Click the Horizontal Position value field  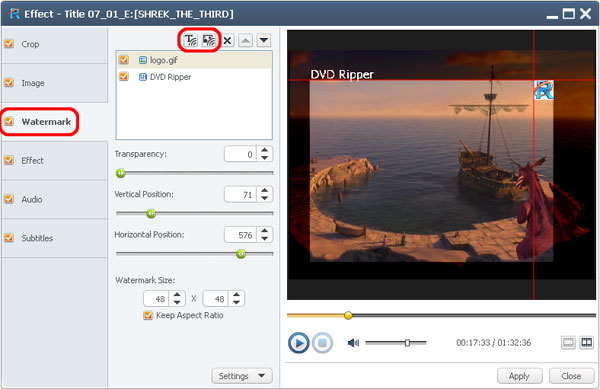[240, 234]
